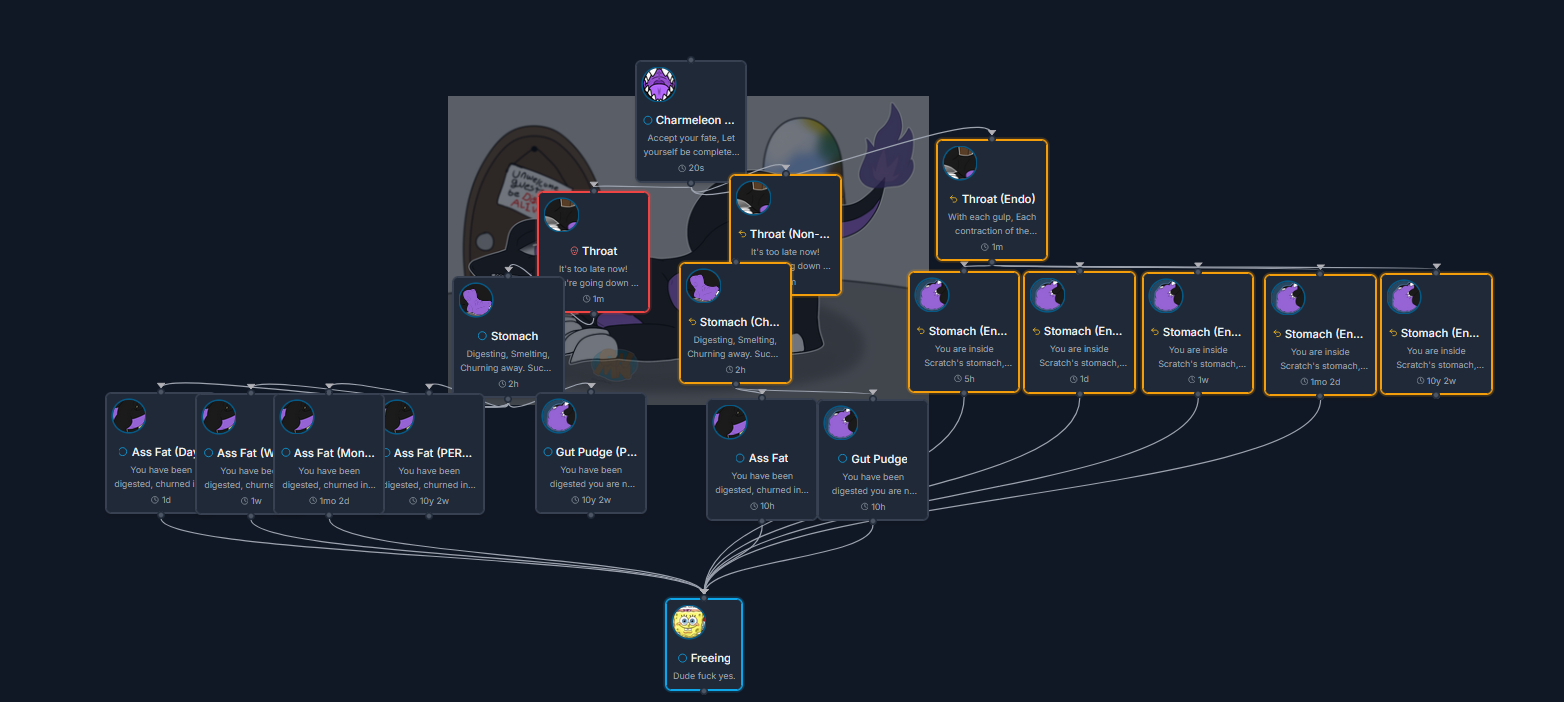Click the return-arrow icon on the Throat (Non-... node
Viewport: 1564px width, 702px height.
742,234
